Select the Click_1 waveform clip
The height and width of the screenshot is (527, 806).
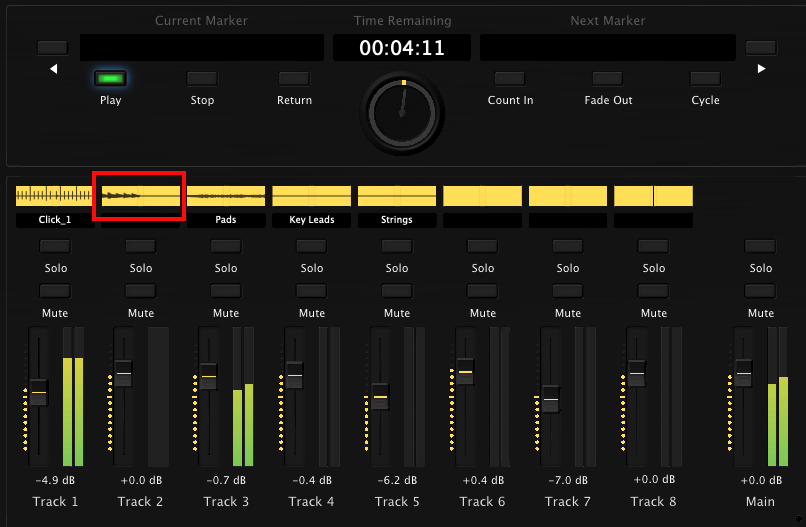pyautogui.click(x=54, y=196)
